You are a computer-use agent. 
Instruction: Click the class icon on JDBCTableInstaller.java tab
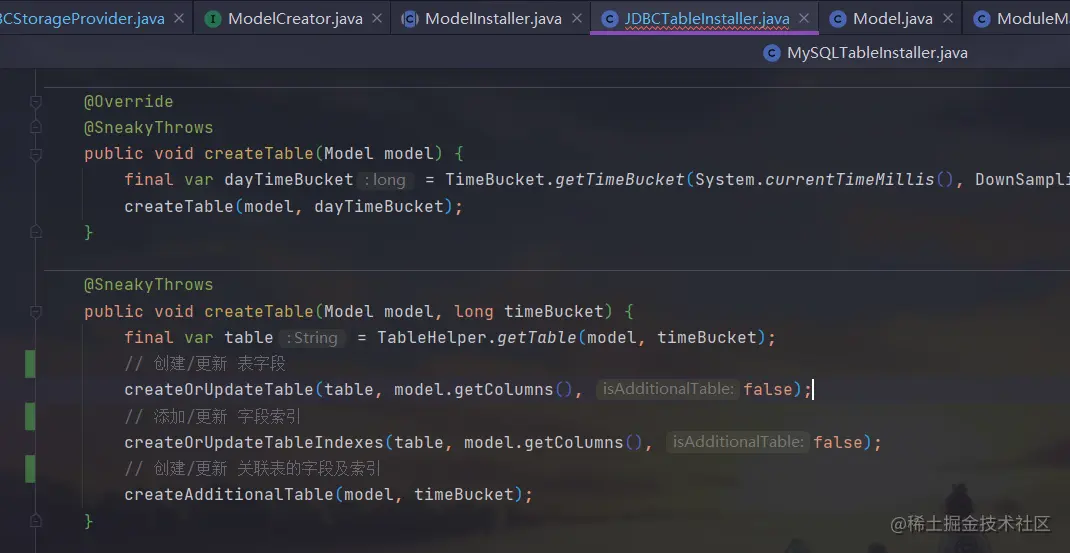(609, 19)
